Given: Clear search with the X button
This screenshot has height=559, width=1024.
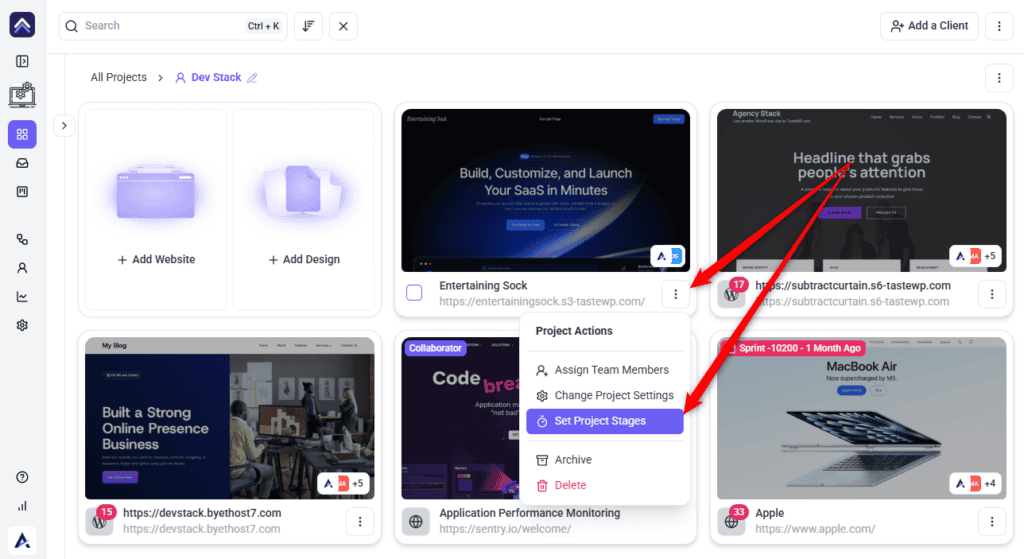Looking at the screenshot, I should (344, 26).
